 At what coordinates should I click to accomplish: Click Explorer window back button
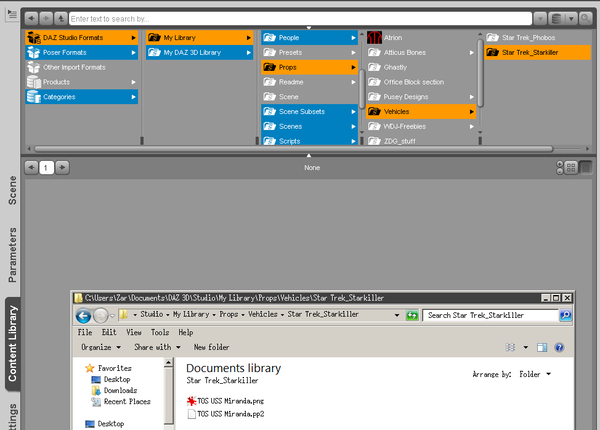coord(83,316)
